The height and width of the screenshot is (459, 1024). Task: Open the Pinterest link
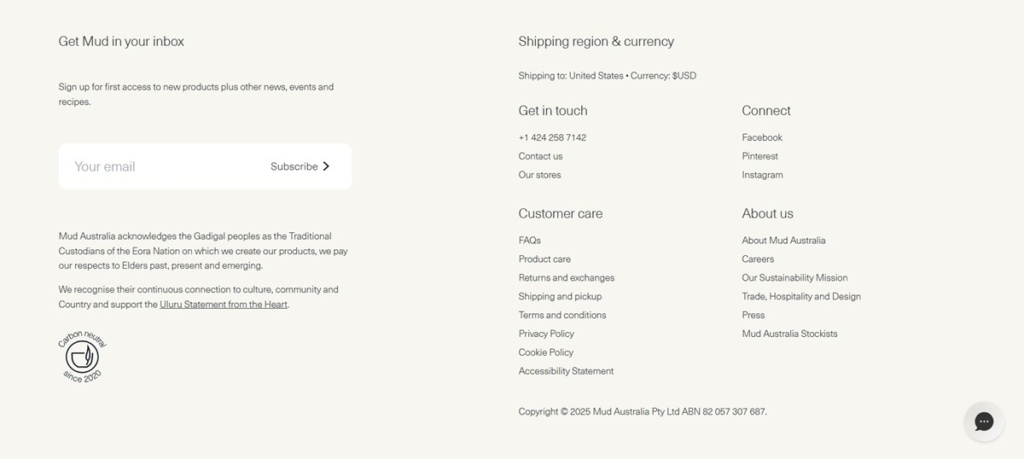pos(760,156)
